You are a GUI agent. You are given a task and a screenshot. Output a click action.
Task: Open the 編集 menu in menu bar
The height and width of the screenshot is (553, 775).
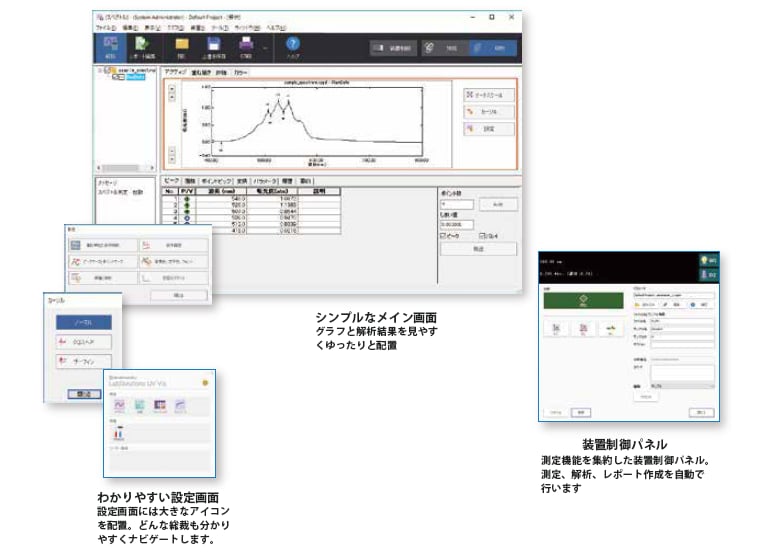(x=130, y=28)
